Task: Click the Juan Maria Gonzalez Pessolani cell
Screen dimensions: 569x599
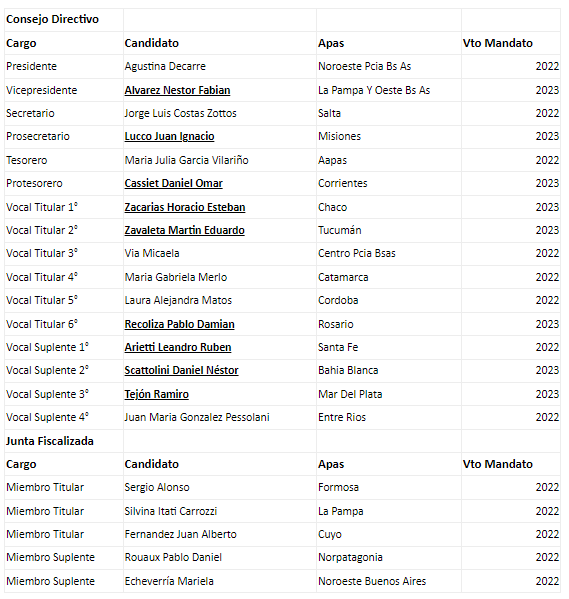Action: [x=220, y=418]
